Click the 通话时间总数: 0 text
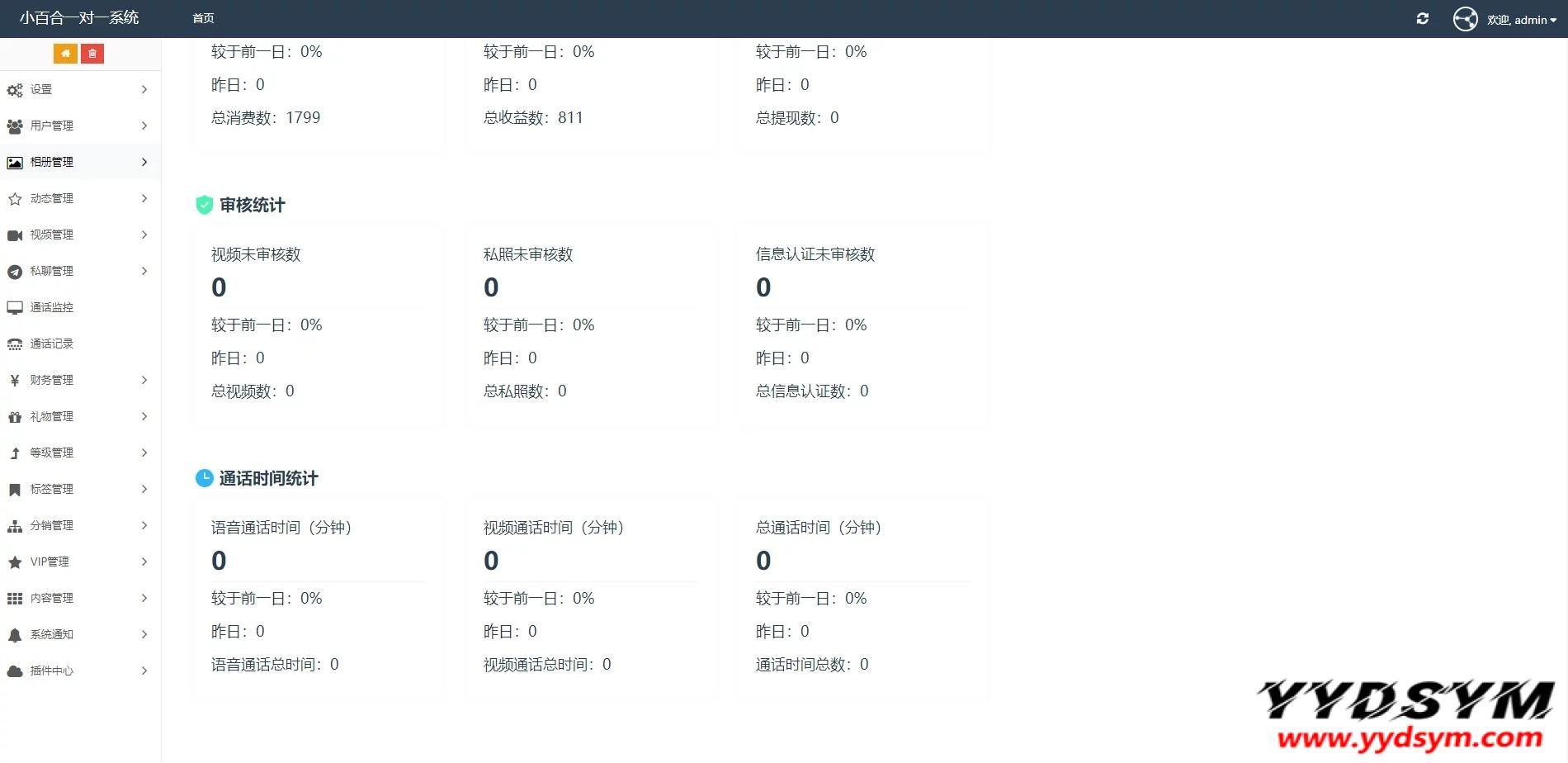This screenshot has height=763, width=1568. [812, 664]
